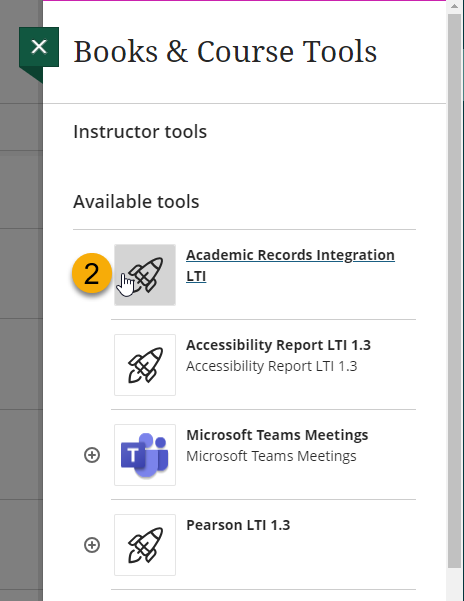Click the orange step 2 badge
Viewport: 464px width, 601px height.
(x=92, y=274)
